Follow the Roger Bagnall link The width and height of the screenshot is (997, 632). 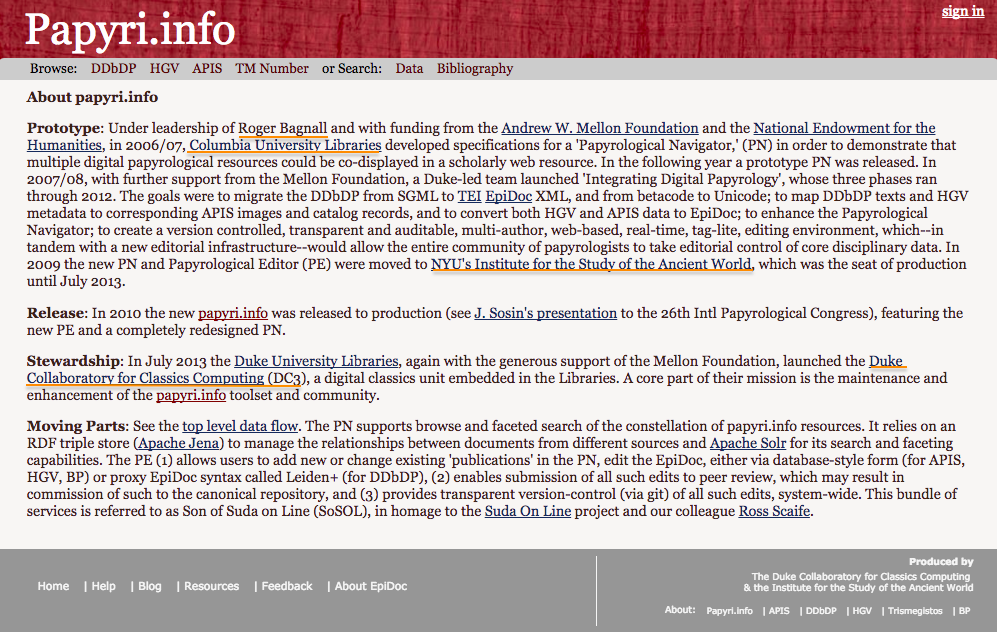click(282, 128)
